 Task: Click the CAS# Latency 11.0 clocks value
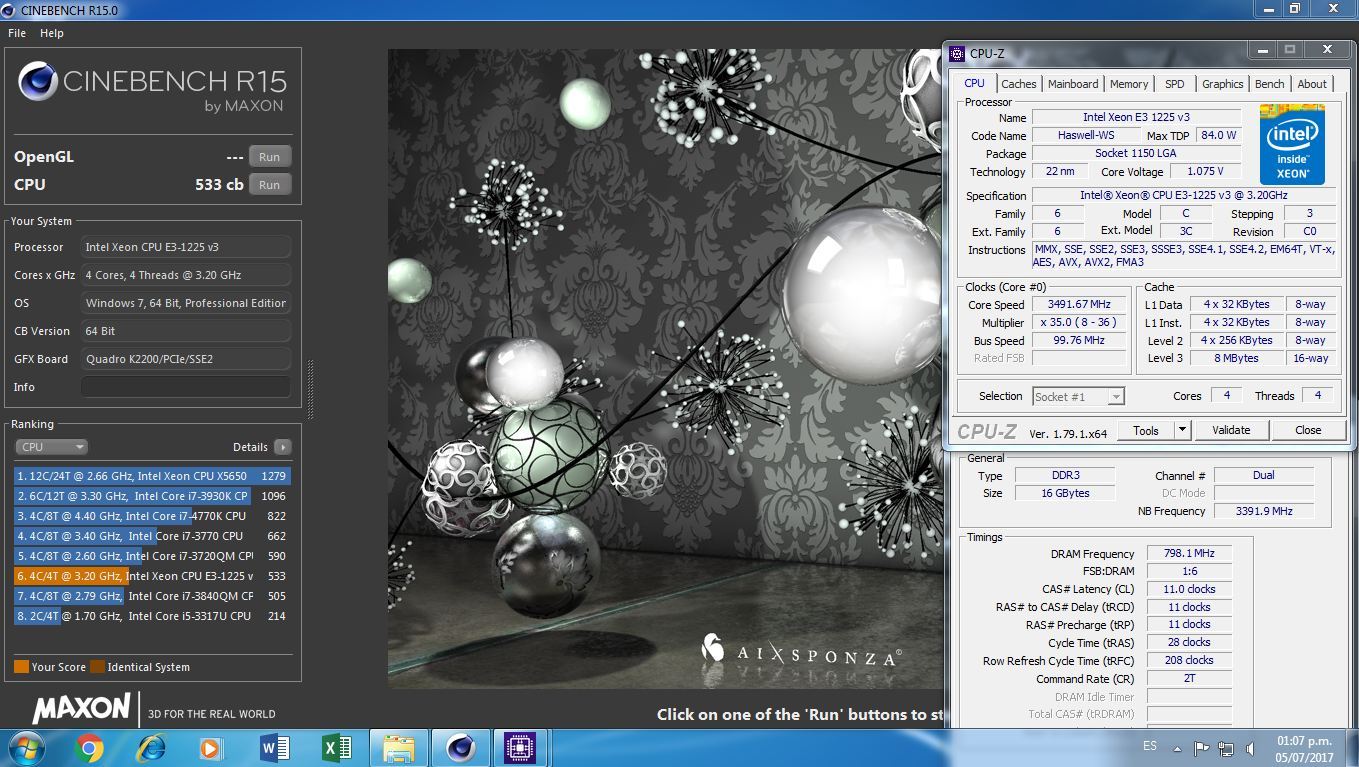pyautogui.click(x=1188, y=589)
